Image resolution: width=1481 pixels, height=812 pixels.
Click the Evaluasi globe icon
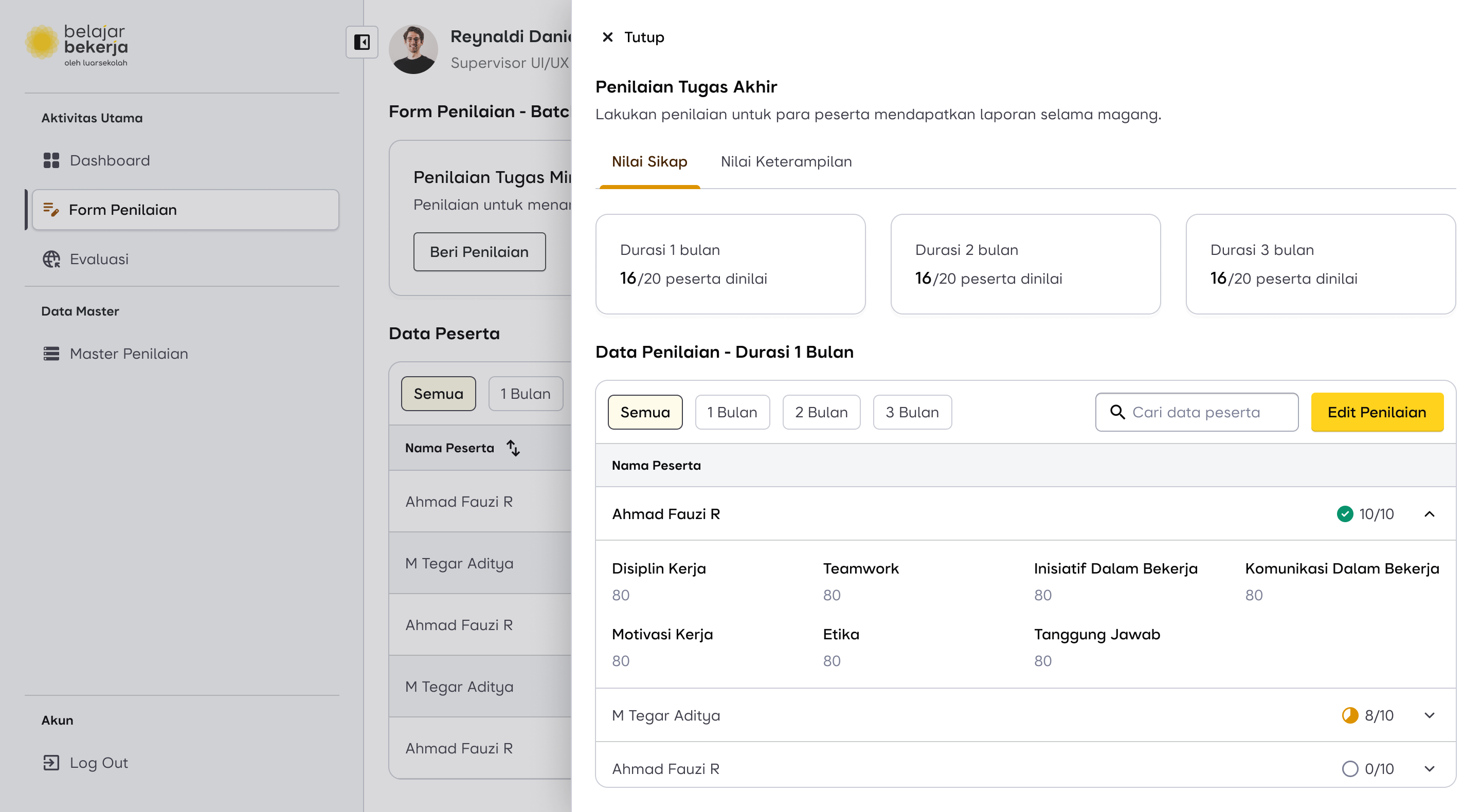click(x=51, y=259)
